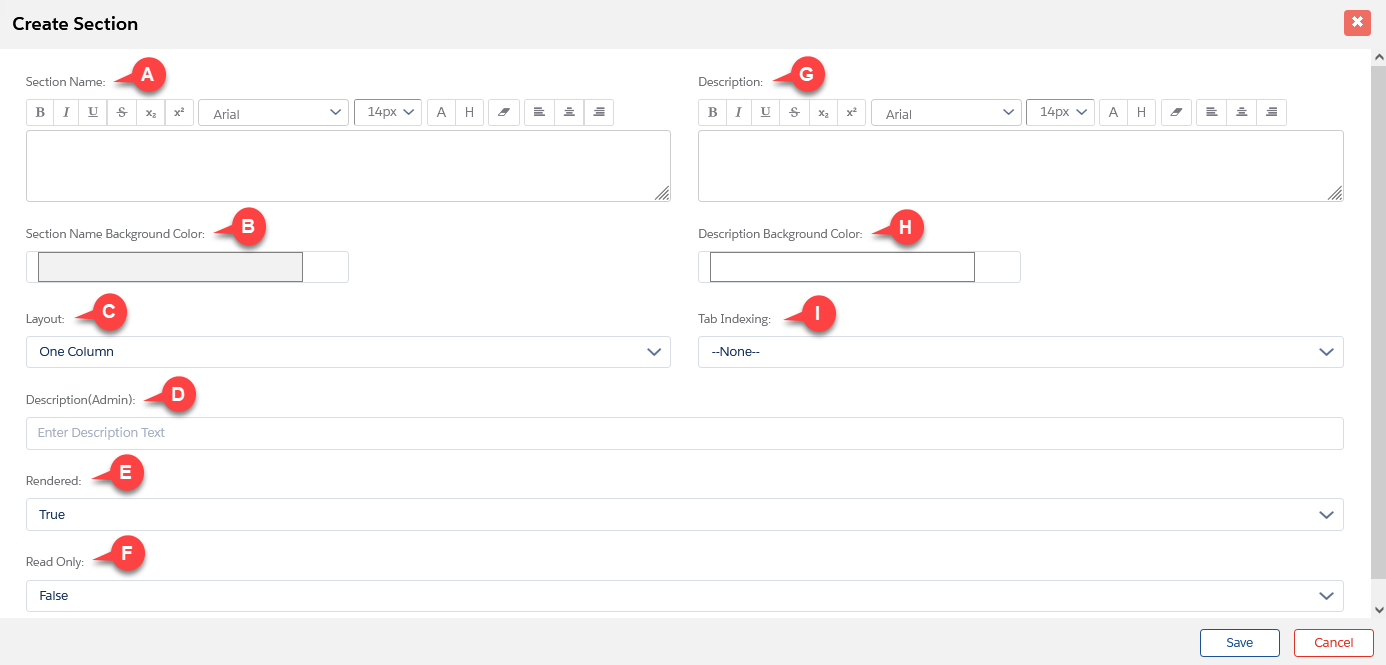Viewport: 1386px width, 665px height.
Task: Click font color 'A' in Section Name toolbar
Action: (441, 113)
